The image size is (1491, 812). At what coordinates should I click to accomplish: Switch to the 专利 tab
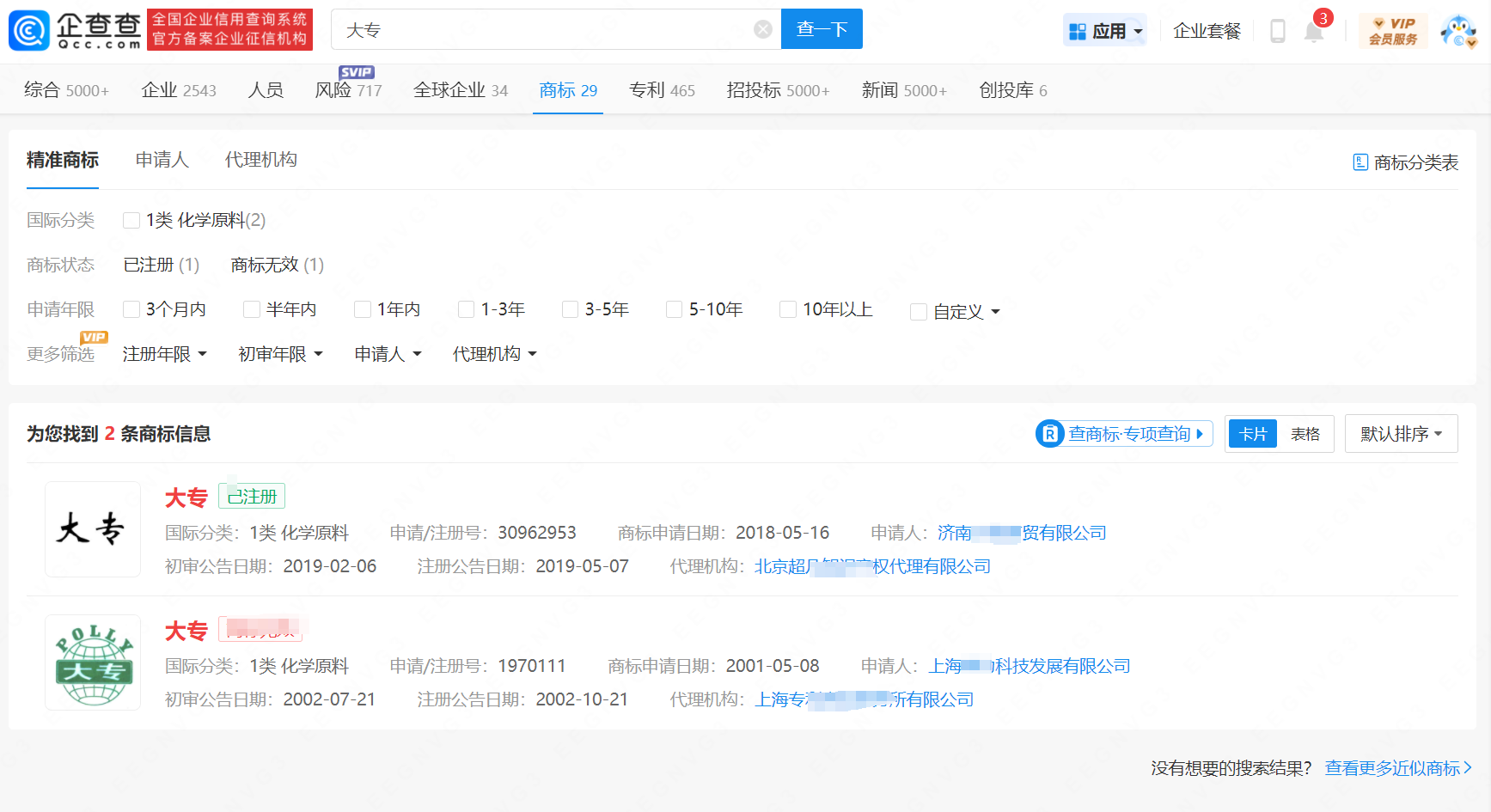click(661, 90)
